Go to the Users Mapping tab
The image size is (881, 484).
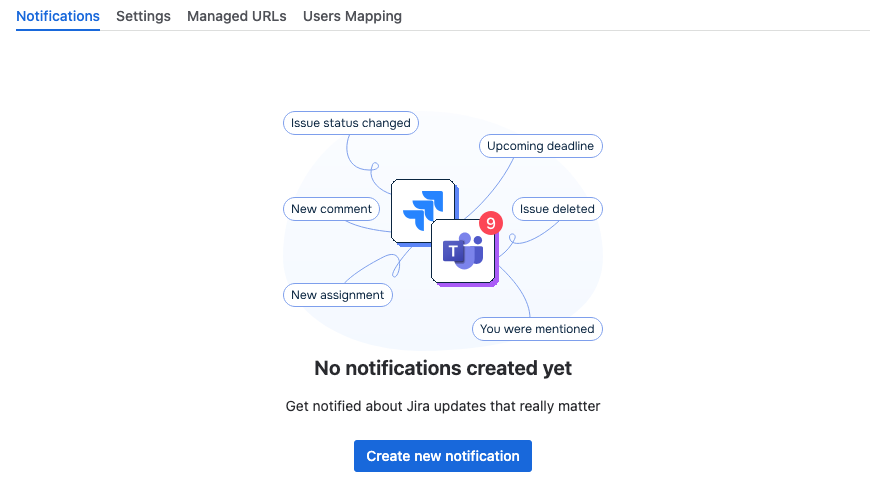click(x=352, y=16)
